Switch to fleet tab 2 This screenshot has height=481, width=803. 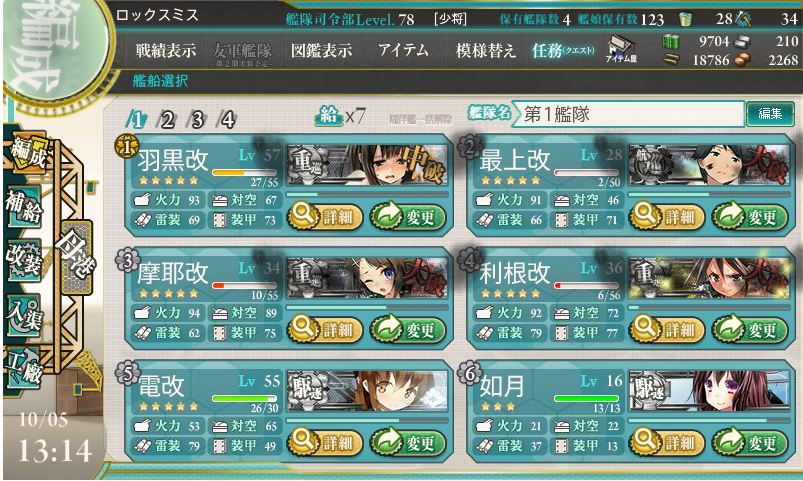[167, 120]
